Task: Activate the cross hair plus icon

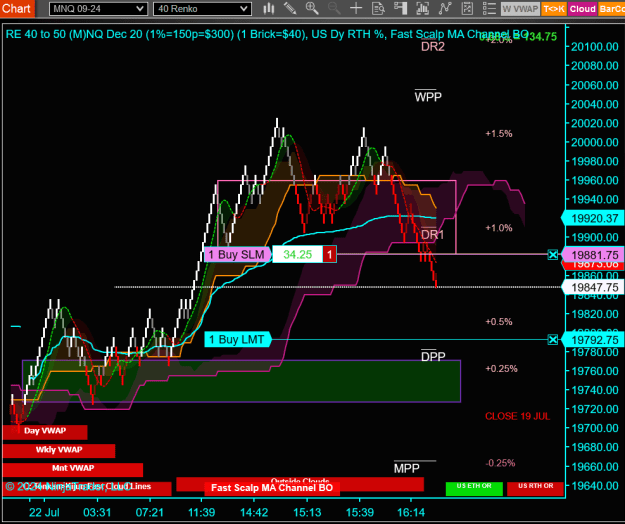Action: tap(356, 8)
